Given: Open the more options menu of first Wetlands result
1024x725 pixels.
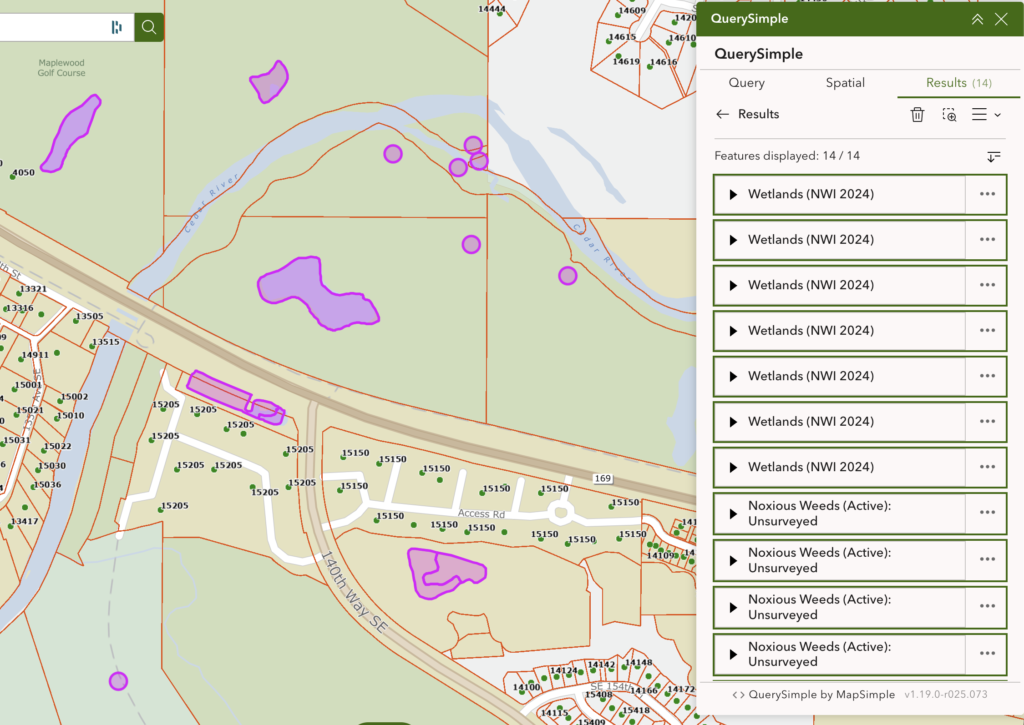Looking at the screenshot, I should pyautogui.click(x=987, y=194).
